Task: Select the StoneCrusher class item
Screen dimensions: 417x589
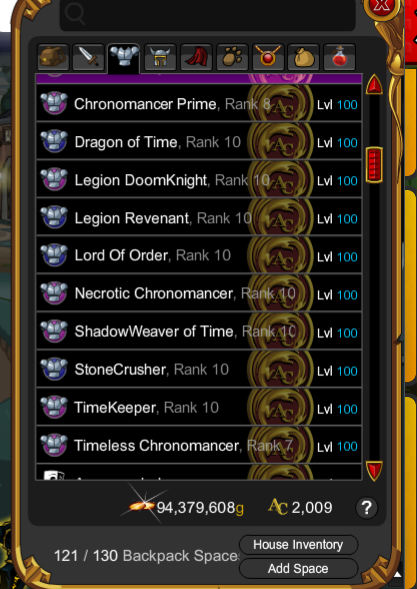Action: (x=199, y=370)
